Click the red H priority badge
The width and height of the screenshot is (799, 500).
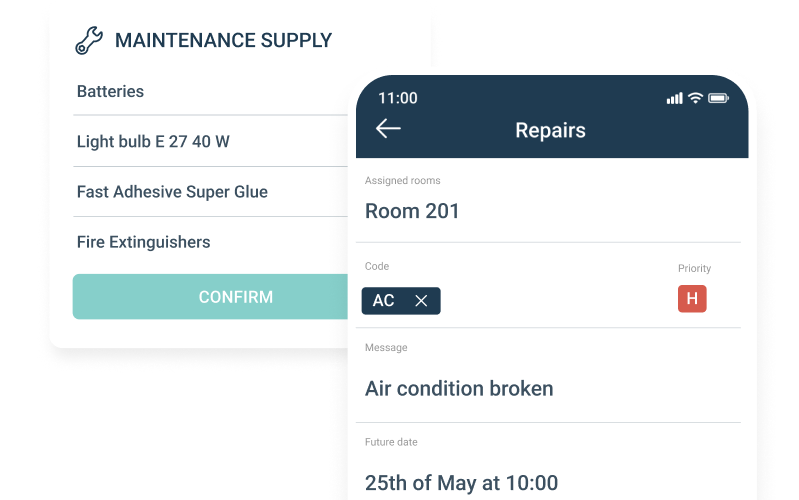click(691, 299)
